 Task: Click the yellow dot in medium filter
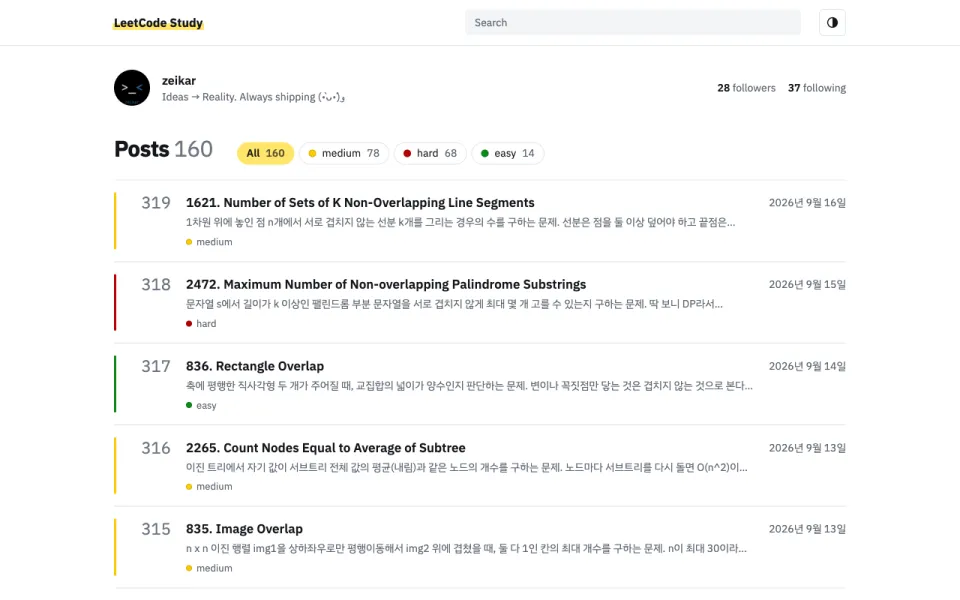(312, 153)
